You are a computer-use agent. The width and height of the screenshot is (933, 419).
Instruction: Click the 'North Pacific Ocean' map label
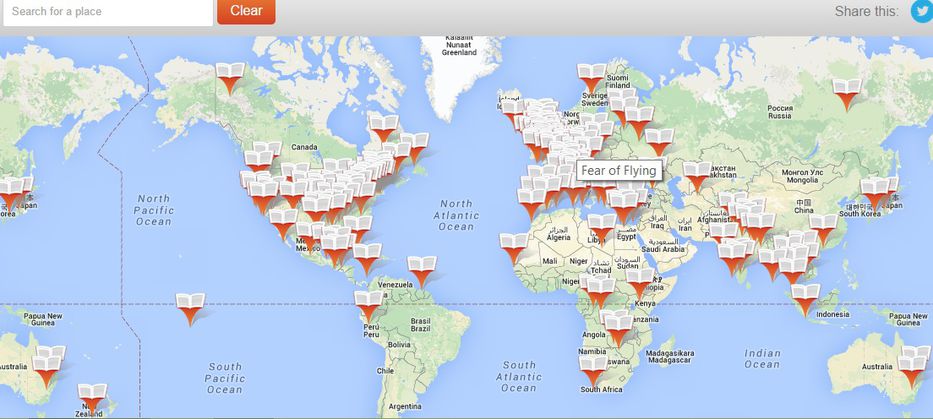(x=152, y=210)
